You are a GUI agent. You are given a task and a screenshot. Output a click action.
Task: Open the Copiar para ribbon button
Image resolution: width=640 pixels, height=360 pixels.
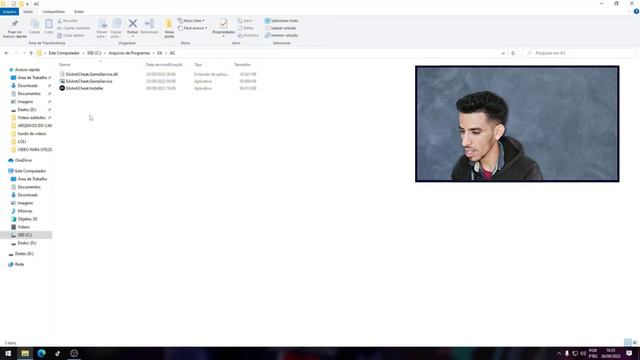coord(116,28)
